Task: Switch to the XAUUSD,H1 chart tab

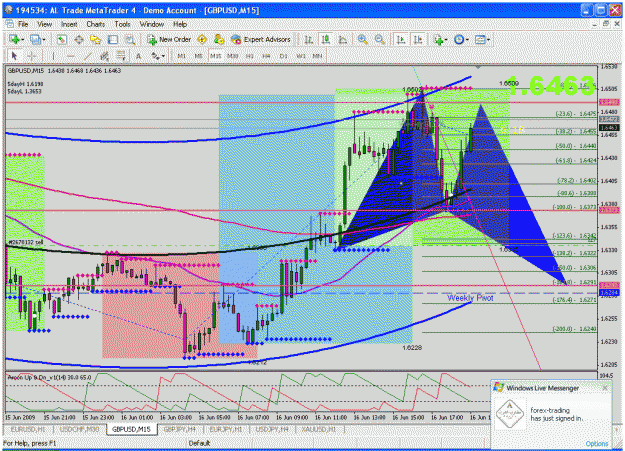Action: coord(318,429)
